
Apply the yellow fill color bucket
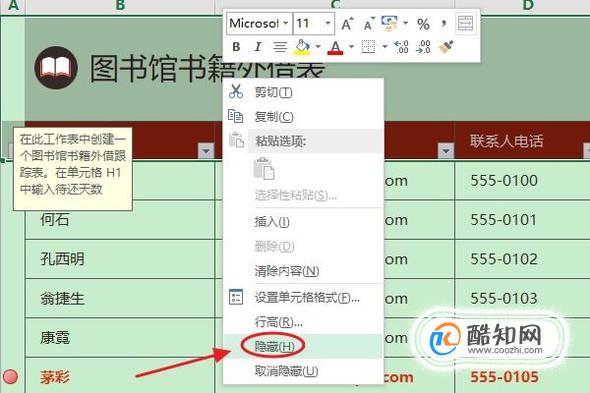point(302,47)
